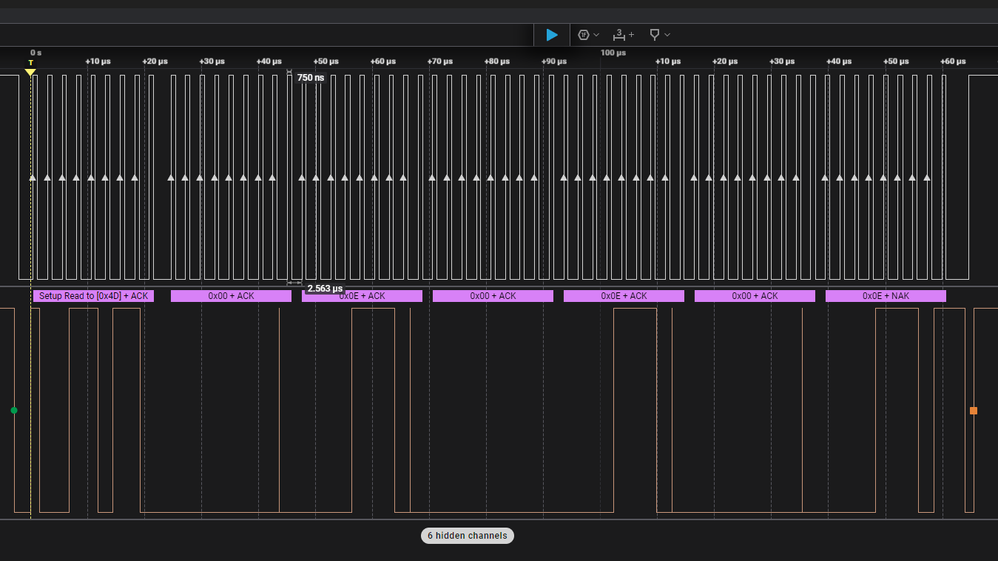The image size is (998, 561).
Task: Open the dropdown next to the hexagon icon
Action: (x=596, y=35)
